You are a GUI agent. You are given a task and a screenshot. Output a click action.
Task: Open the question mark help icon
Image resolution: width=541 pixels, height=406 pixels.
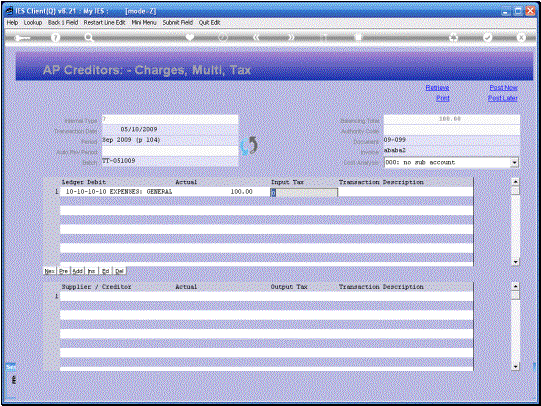[55, 38]
